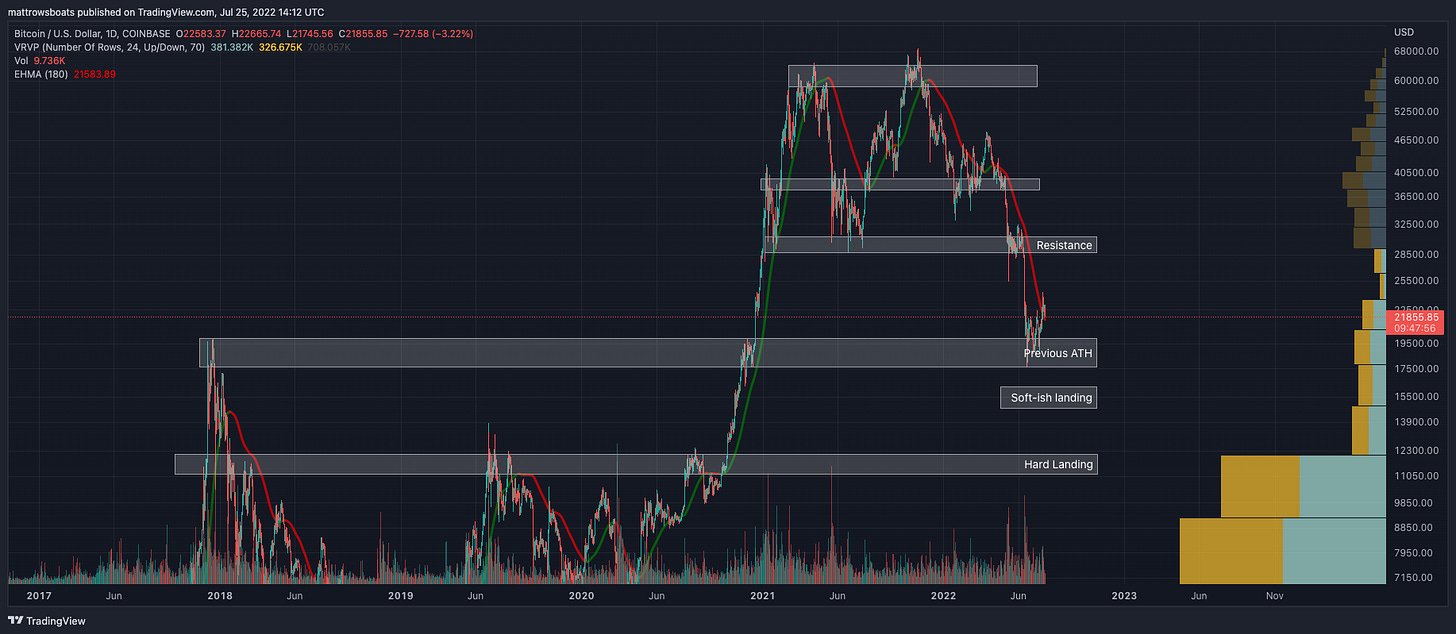The height and width of the screenshot is (634, 1456).
Task: Click the 11050.00 price axis label
Action: tap(1416, 476)
